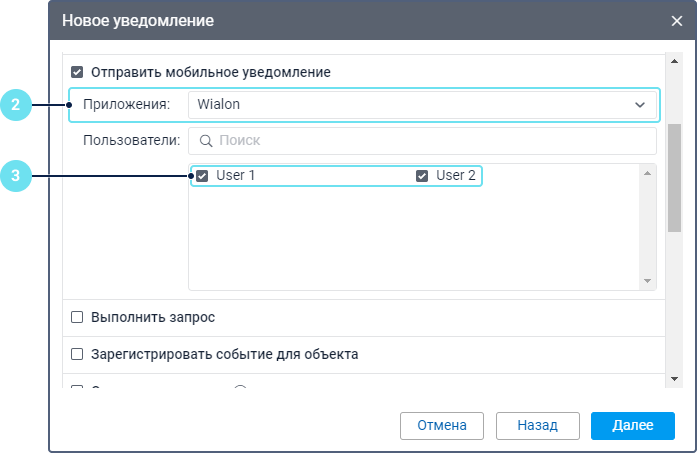Go back with the Назад button

tap(537, 425)
